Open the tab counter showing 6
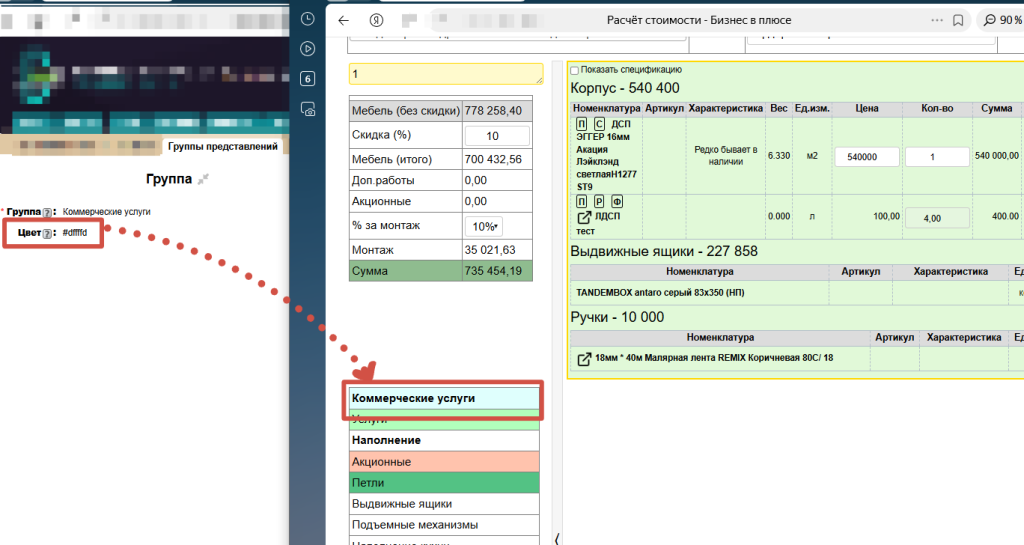The image size is (1024, 545). 308,79
